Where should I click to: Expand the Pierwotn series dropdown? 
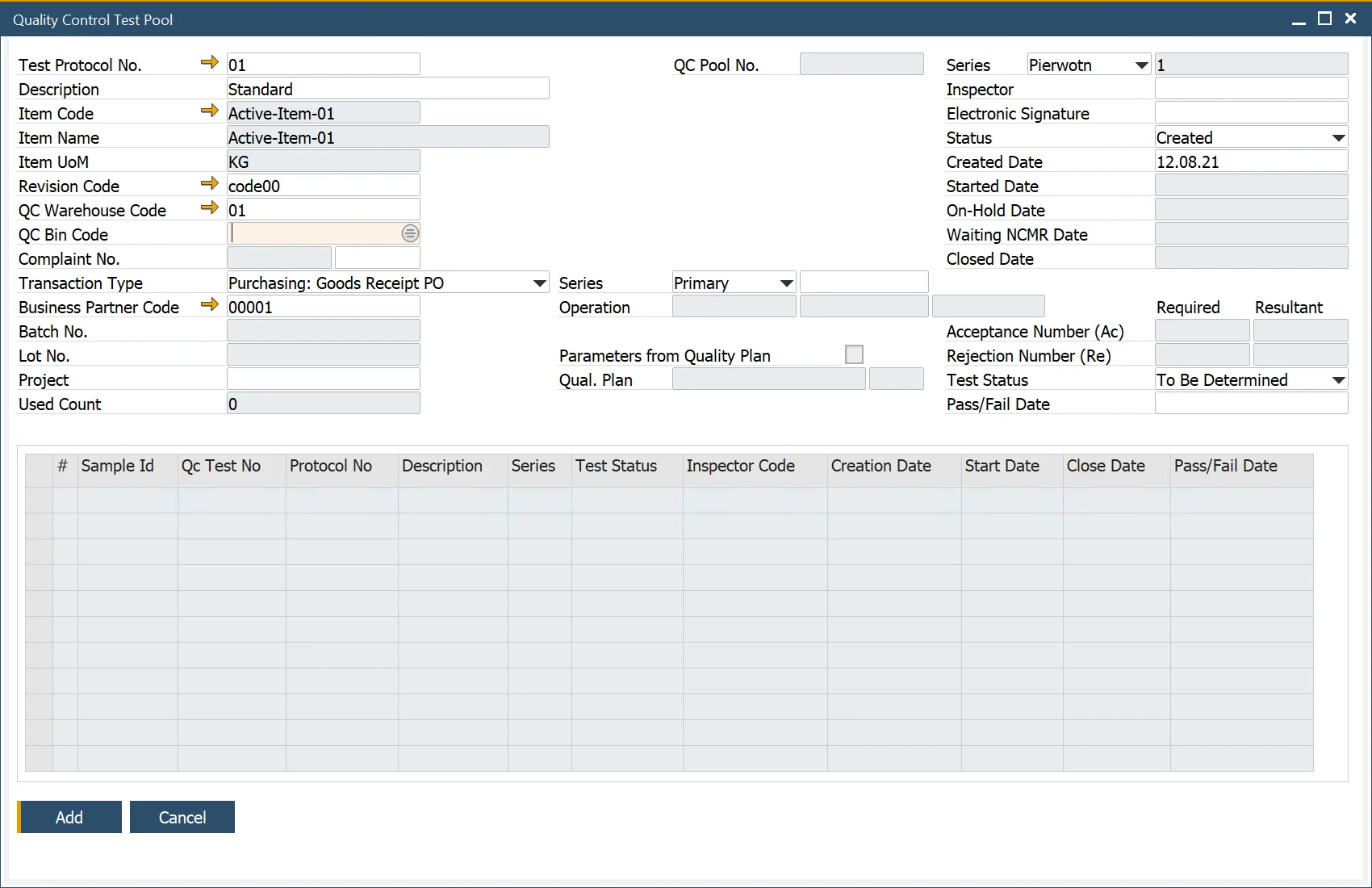tap(1141, 65)
